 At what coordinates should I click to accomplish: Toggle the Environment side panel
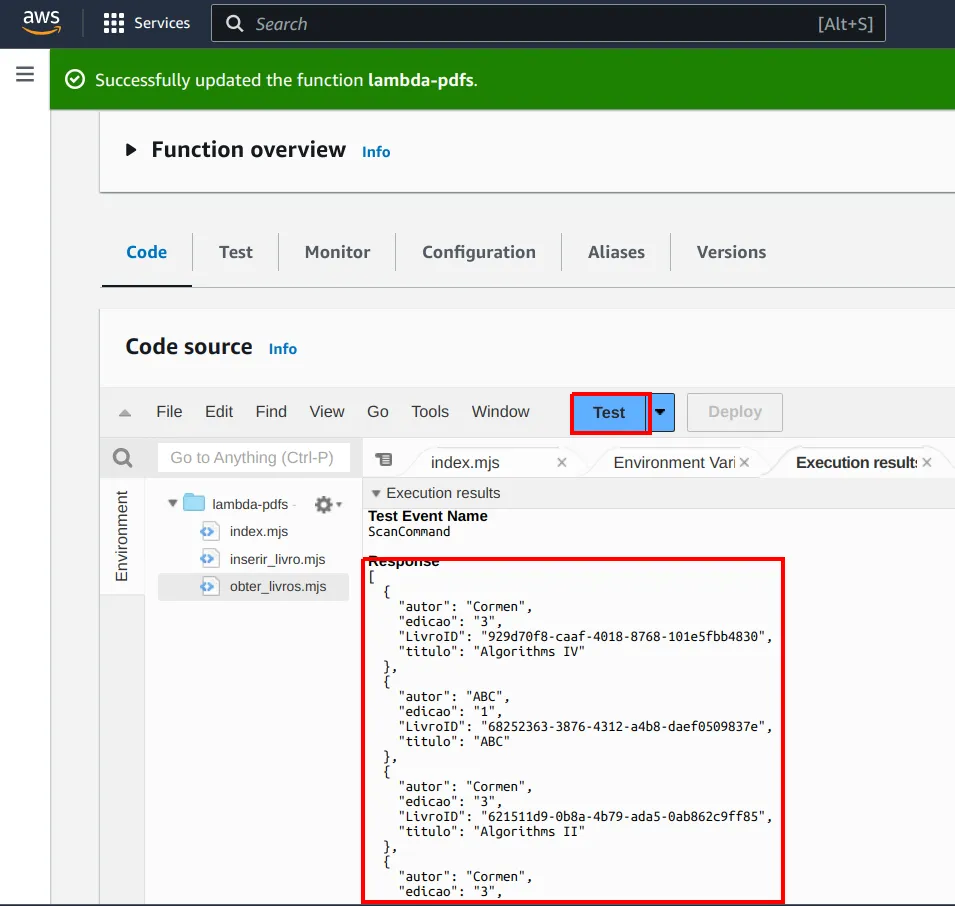tap(122, 536)
